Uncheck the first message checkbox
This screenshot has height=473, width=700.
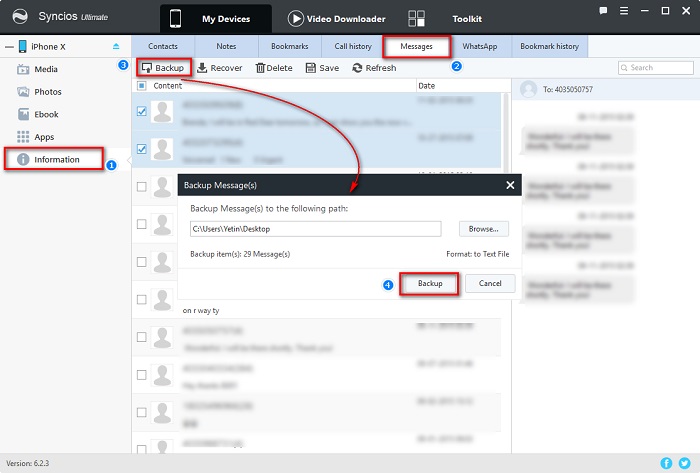click(x=142, y=111)
